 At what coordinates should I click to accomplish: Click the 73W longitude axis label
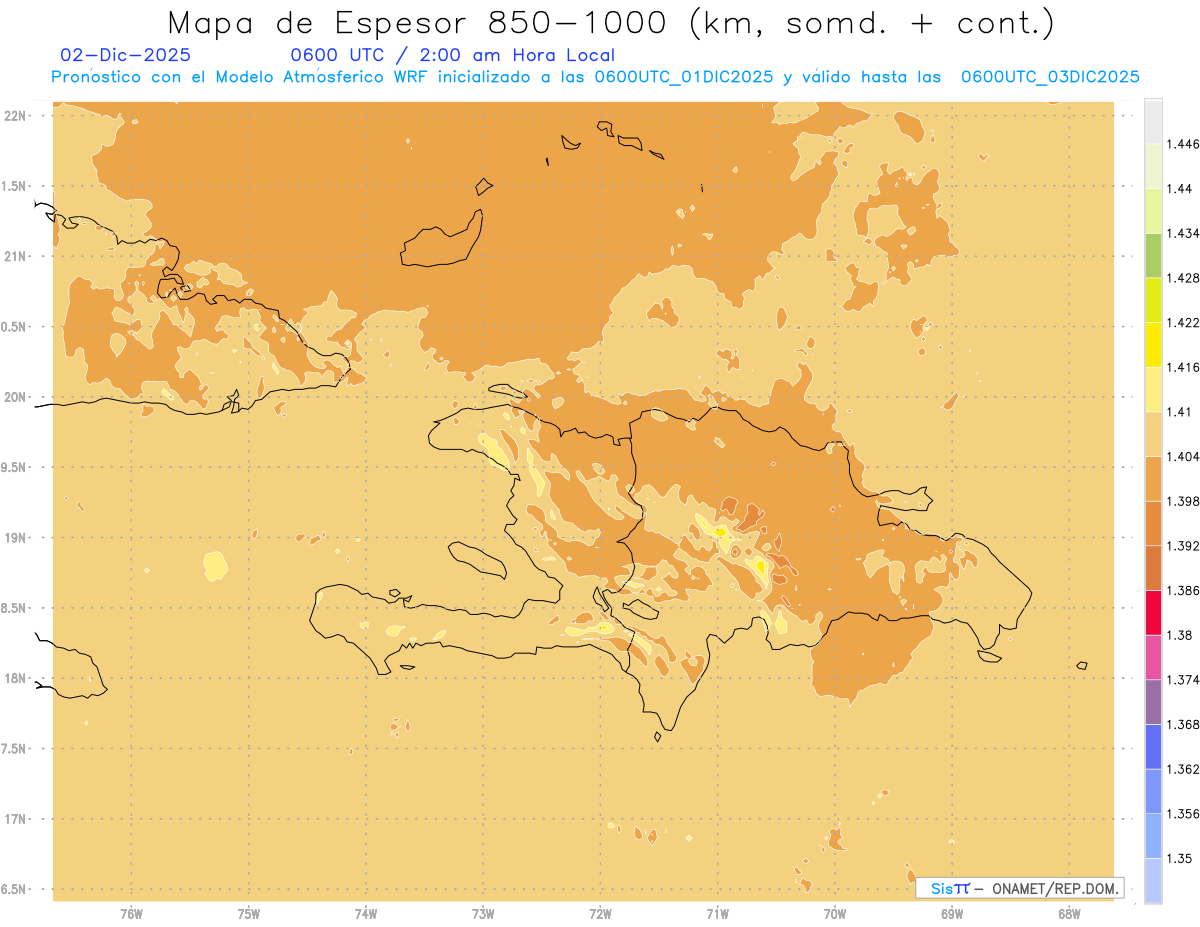click(x=483, y=913)
